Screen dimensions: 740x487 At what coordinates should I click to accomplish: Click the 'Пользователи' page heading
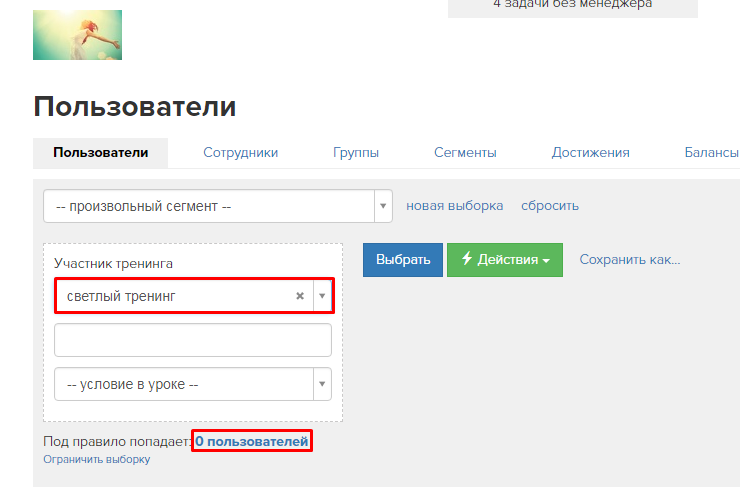pos(135,106)
